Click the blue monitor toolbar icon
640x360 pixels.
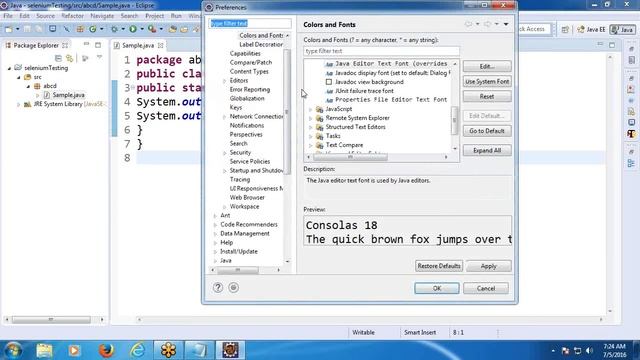53,29
